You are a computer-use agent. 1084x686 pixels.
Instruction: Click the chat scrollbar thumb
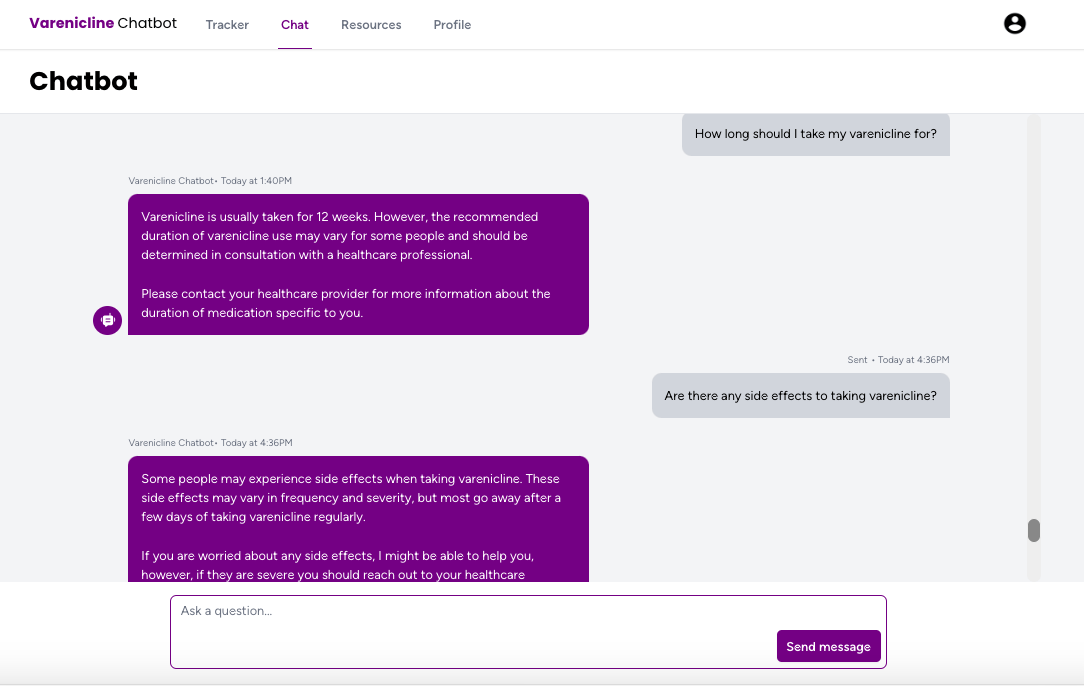1034,530
